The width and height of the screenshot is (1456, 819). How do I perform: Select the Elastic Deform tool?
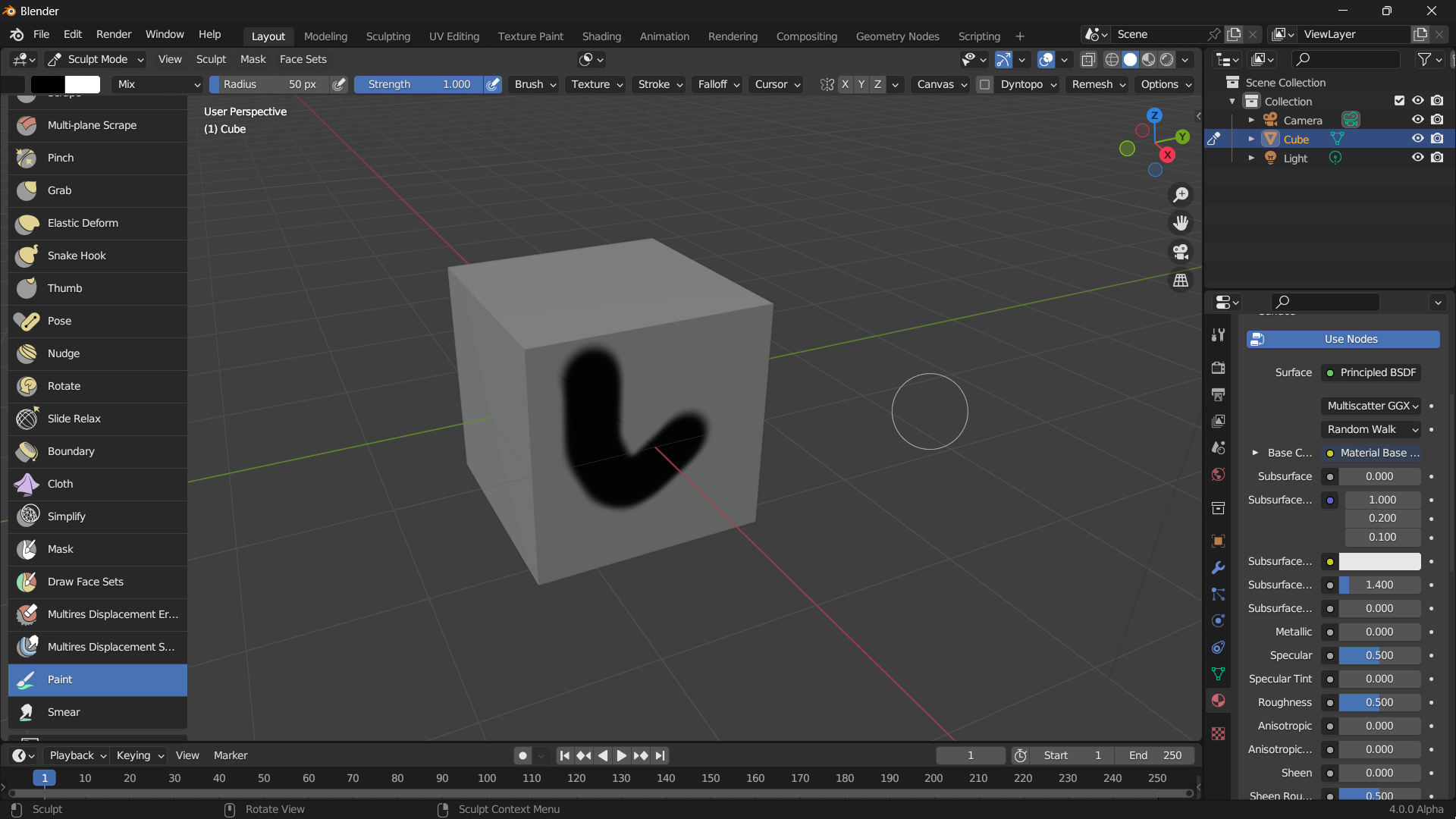pos(98,223)
